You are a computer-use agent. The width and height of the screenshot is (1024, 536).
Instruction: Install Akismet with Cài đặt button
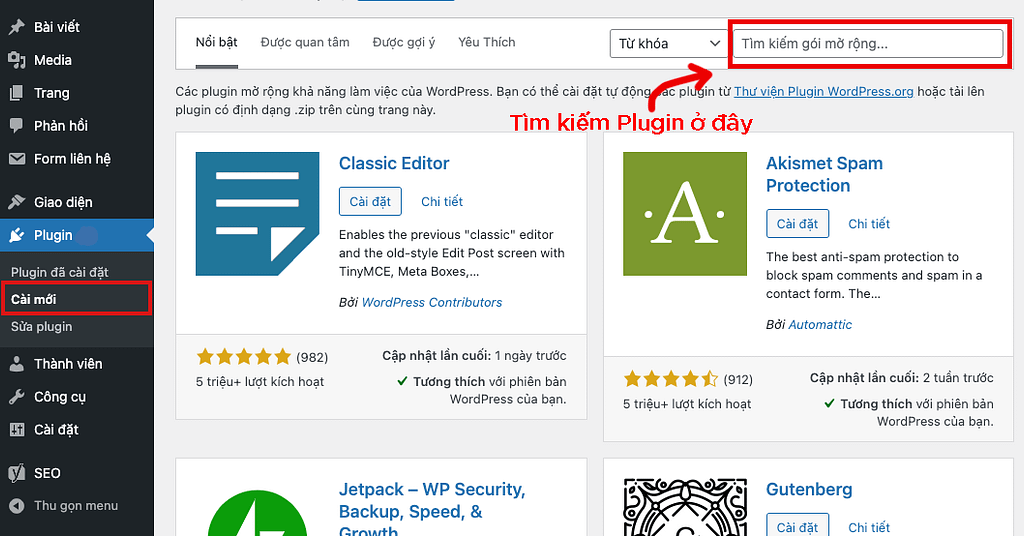(797, 224)
